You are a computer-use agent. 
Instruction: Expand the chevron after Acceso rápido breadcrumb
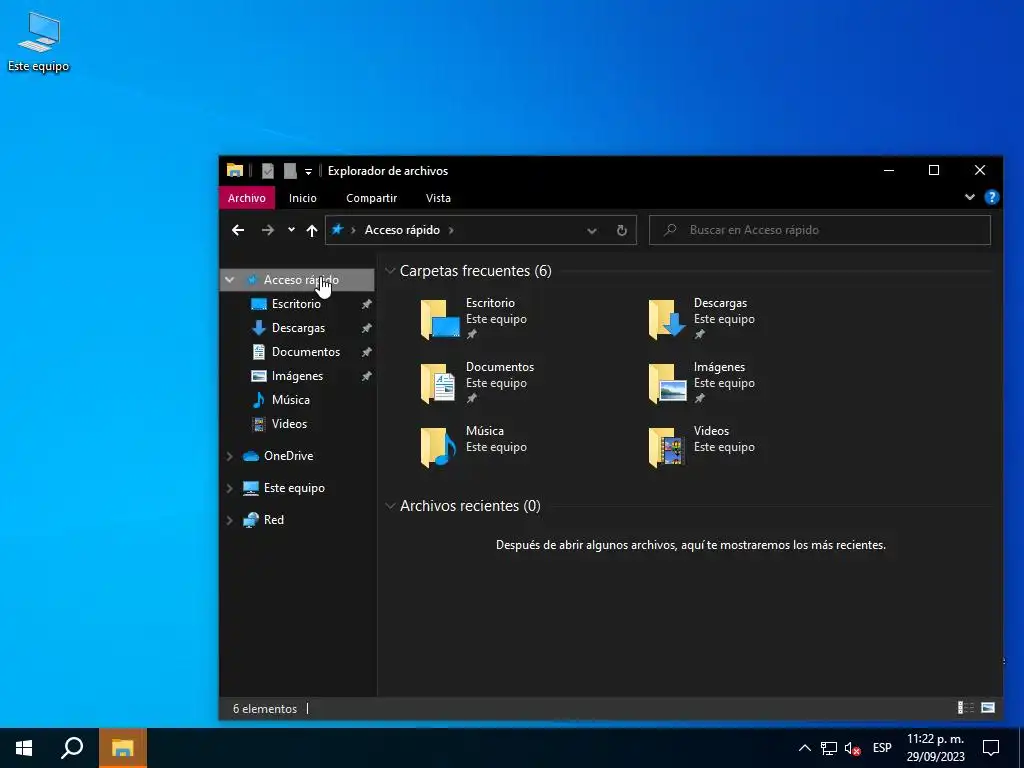(x=451, y=230)
